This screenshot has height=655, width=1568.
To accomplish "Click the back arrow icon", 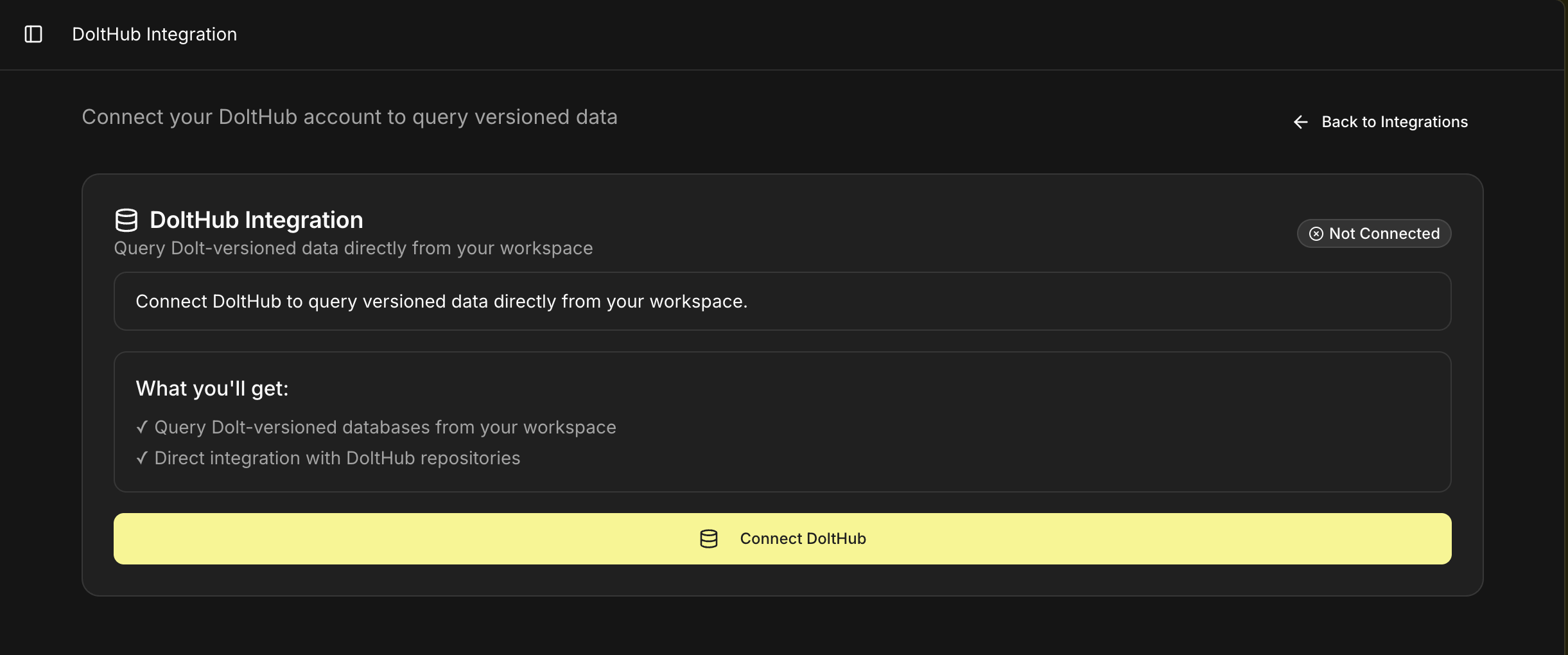I will pos(1300,122).
